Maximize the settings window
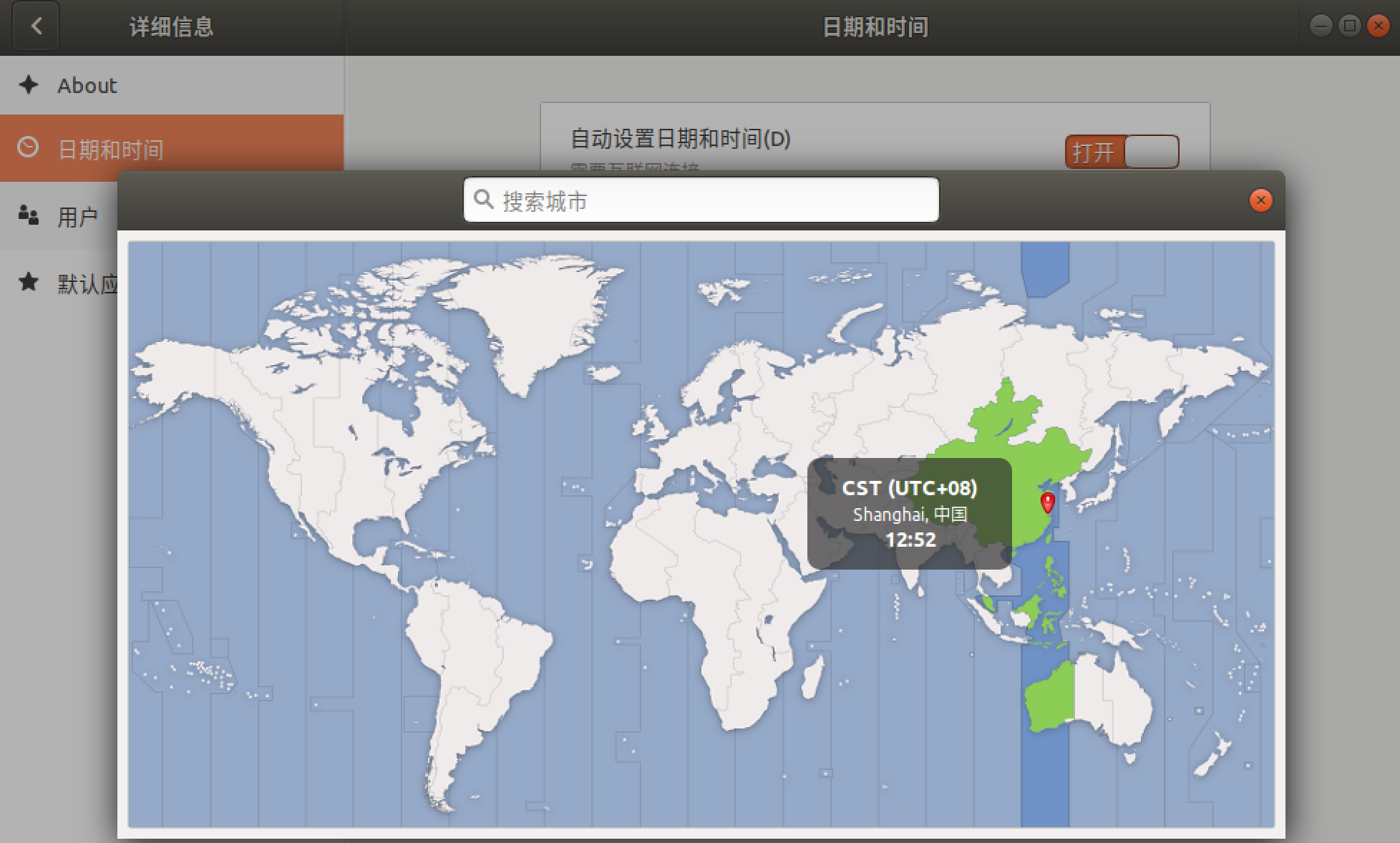This screenshot has width=1400, height=843. (x=1349, y=26)
